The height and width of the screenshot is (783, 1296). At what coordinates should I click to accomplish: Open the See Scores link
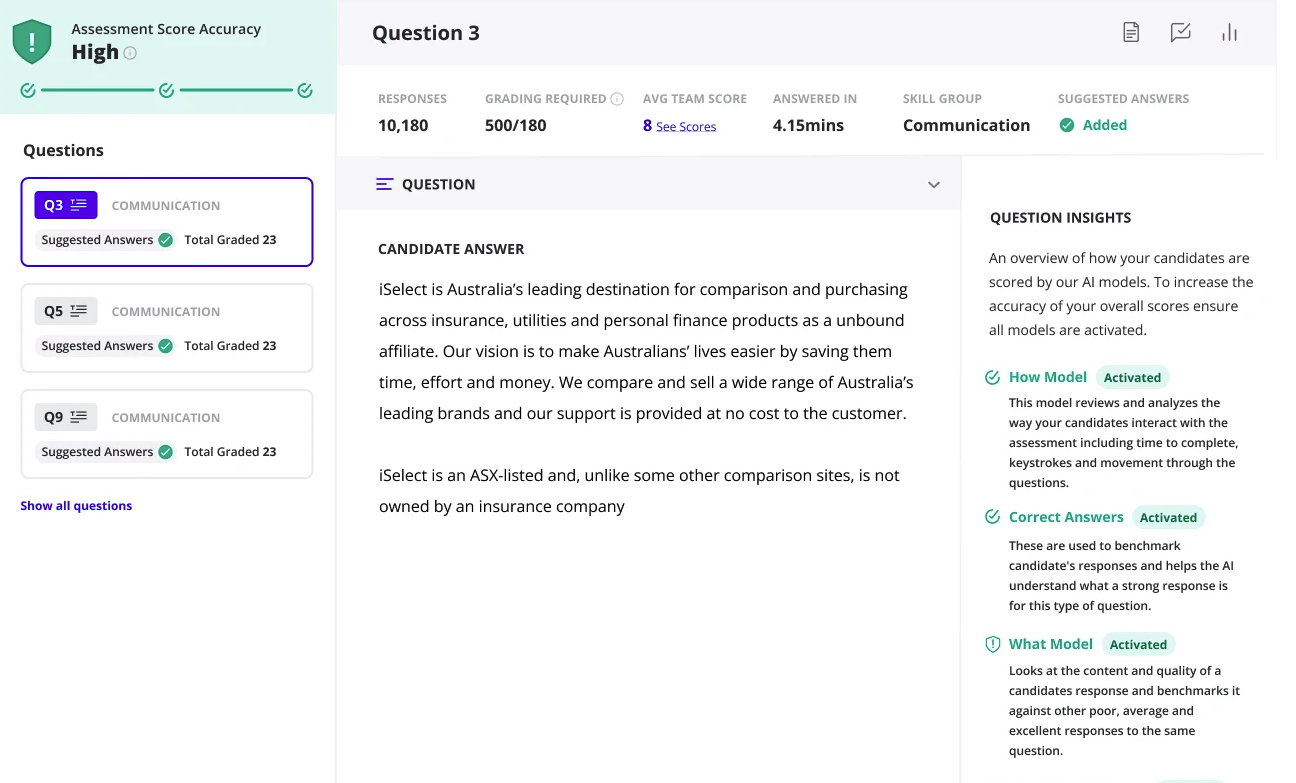[685, 127]
